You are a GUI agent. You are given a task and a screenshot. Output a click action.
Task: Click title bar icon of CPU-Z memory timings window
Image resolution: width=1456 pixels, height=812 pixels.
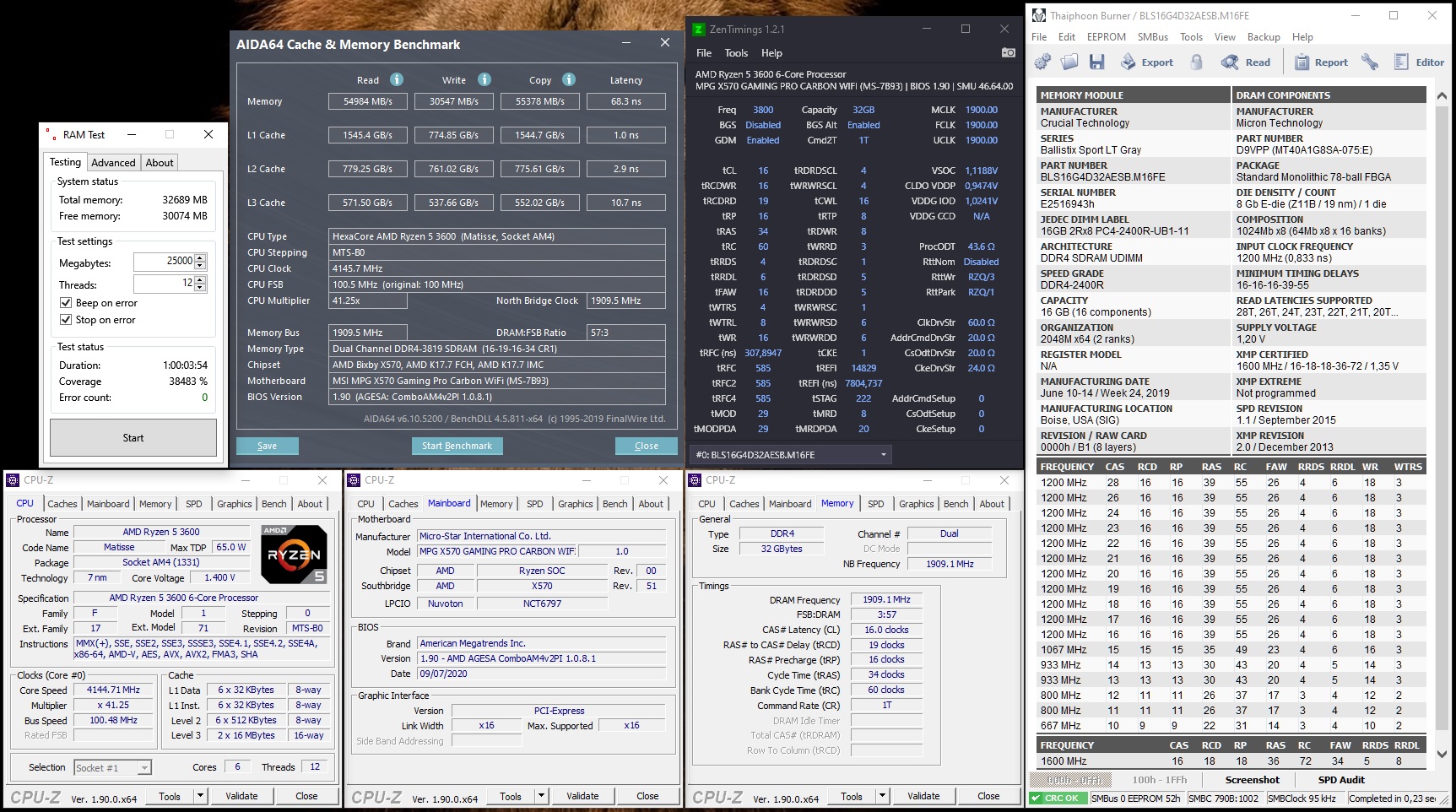coord(695,480)
